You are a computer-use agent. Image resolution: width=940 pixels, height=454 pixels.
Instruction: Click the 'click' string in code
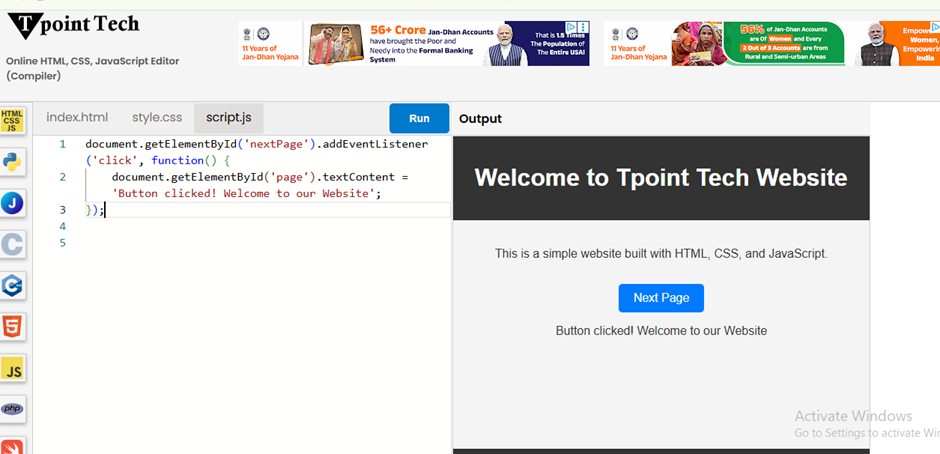pos(115,161)
